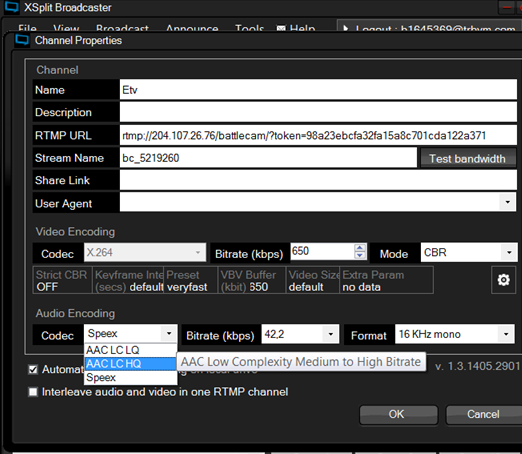The width and height of the screenshot is (522, 454).
Task: Click the RTMP URL field
Action: 318,135
